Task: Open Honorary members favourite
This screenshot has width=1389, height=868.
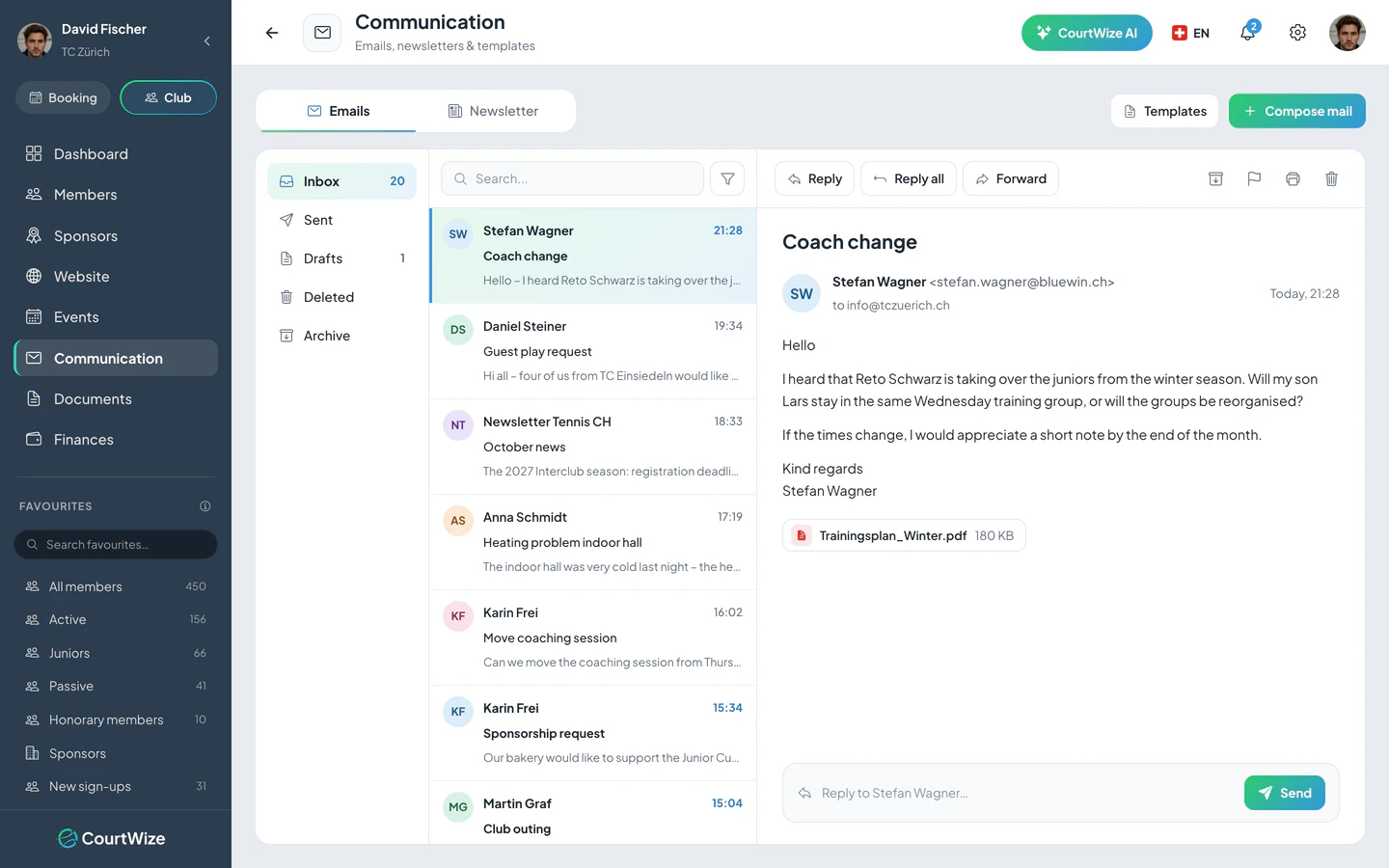Action: [x=116, y=719]
